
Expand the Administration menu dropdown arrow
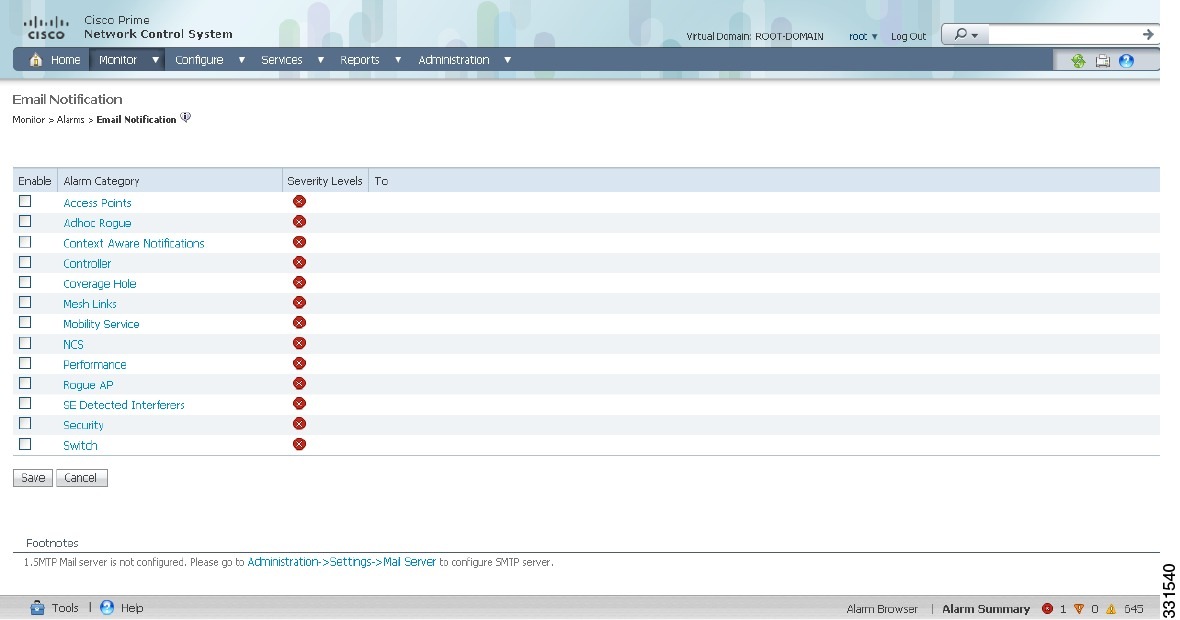(508, 60)
